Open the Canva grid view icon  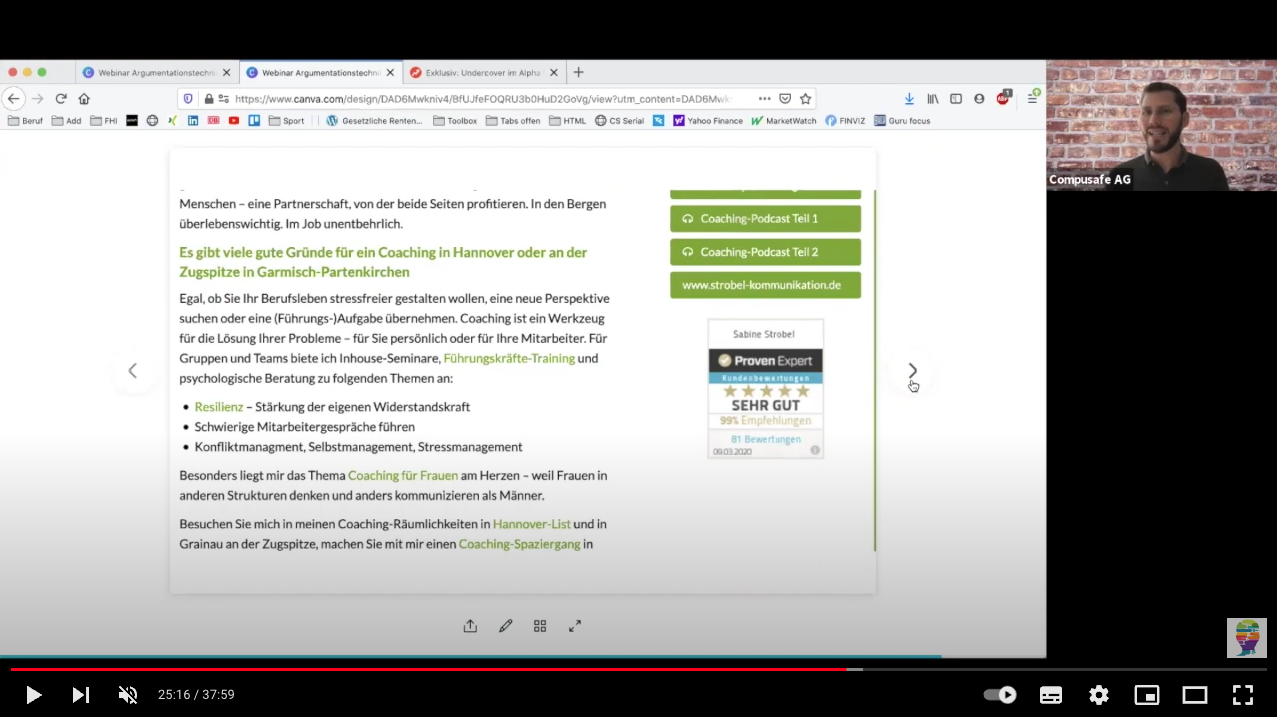click(x=540, y=626)
